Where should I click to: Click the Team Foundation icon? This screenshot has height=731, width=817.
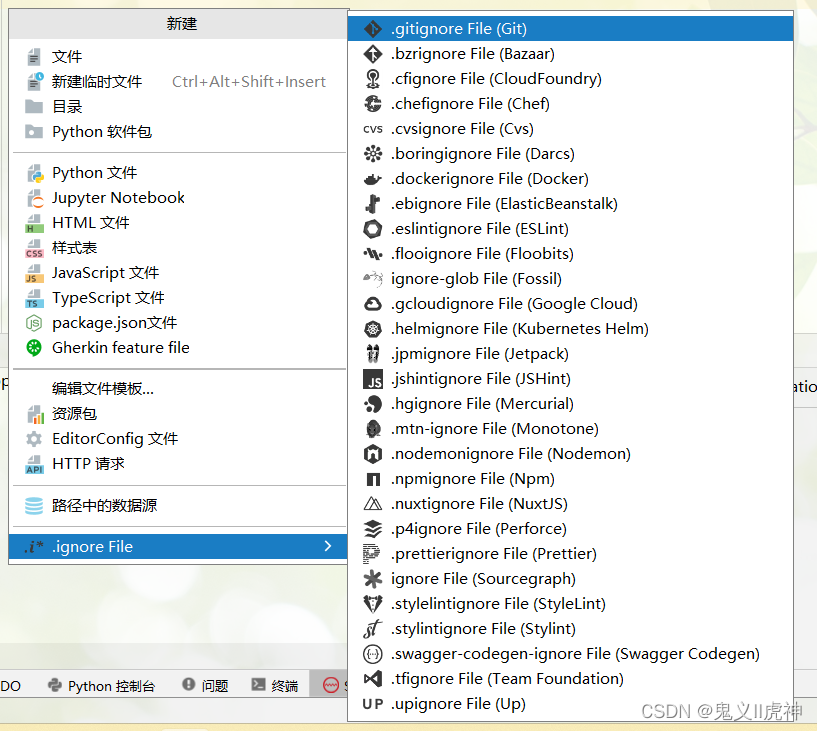tap(373, 679)
